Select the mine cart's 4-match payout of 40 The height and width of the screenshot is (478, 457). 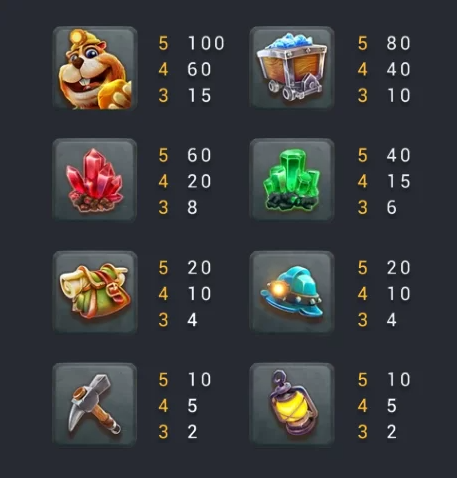tap(398, 69)
